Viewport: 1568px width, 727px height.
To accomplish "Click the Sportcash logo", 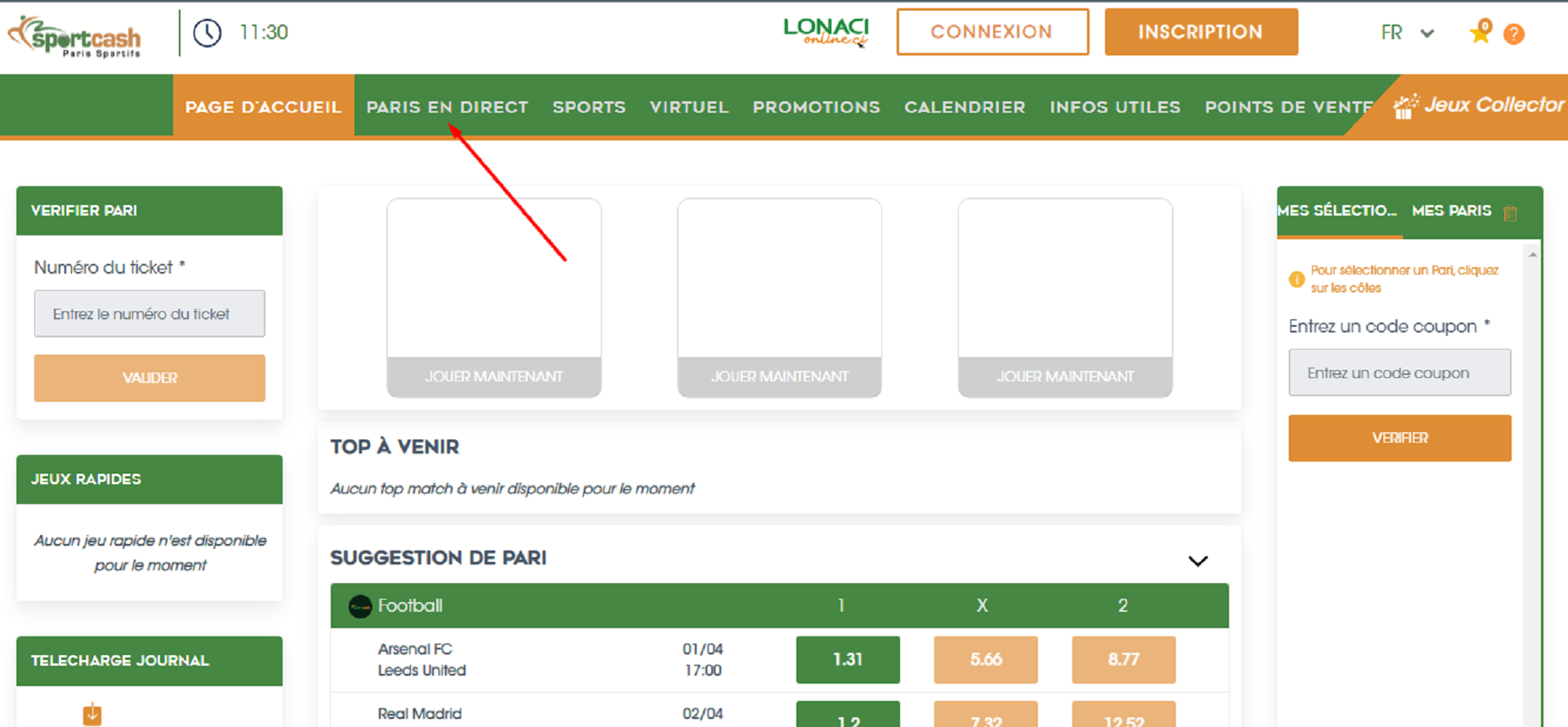I will (74, 36).
